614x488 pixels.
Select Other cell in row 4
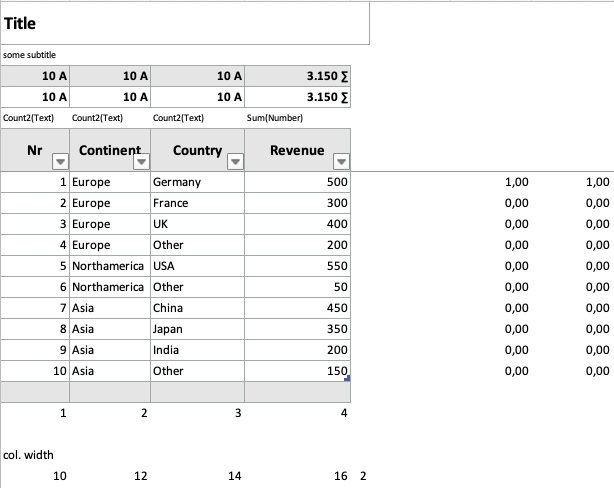pyautogui.click(x=197, y=245)
